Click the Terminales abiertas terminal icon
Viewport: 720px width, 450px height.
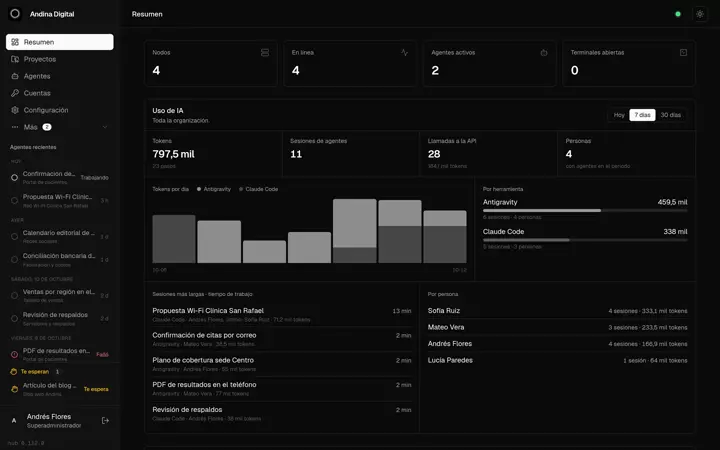[683, 53]
